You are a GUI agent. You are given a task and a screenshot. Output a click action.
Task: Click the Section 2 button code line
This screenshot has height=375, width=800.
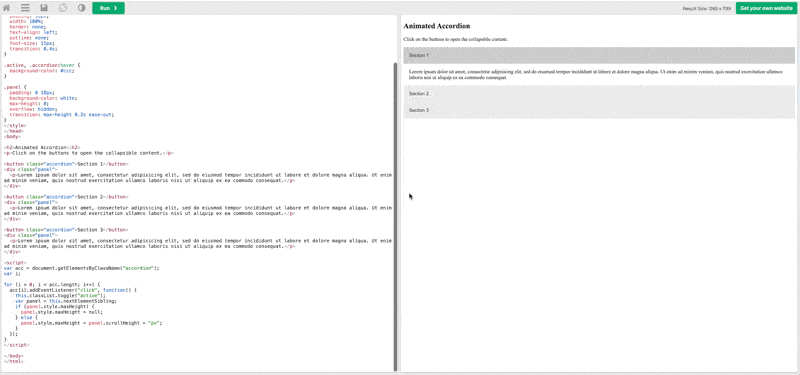click(66, 197)
